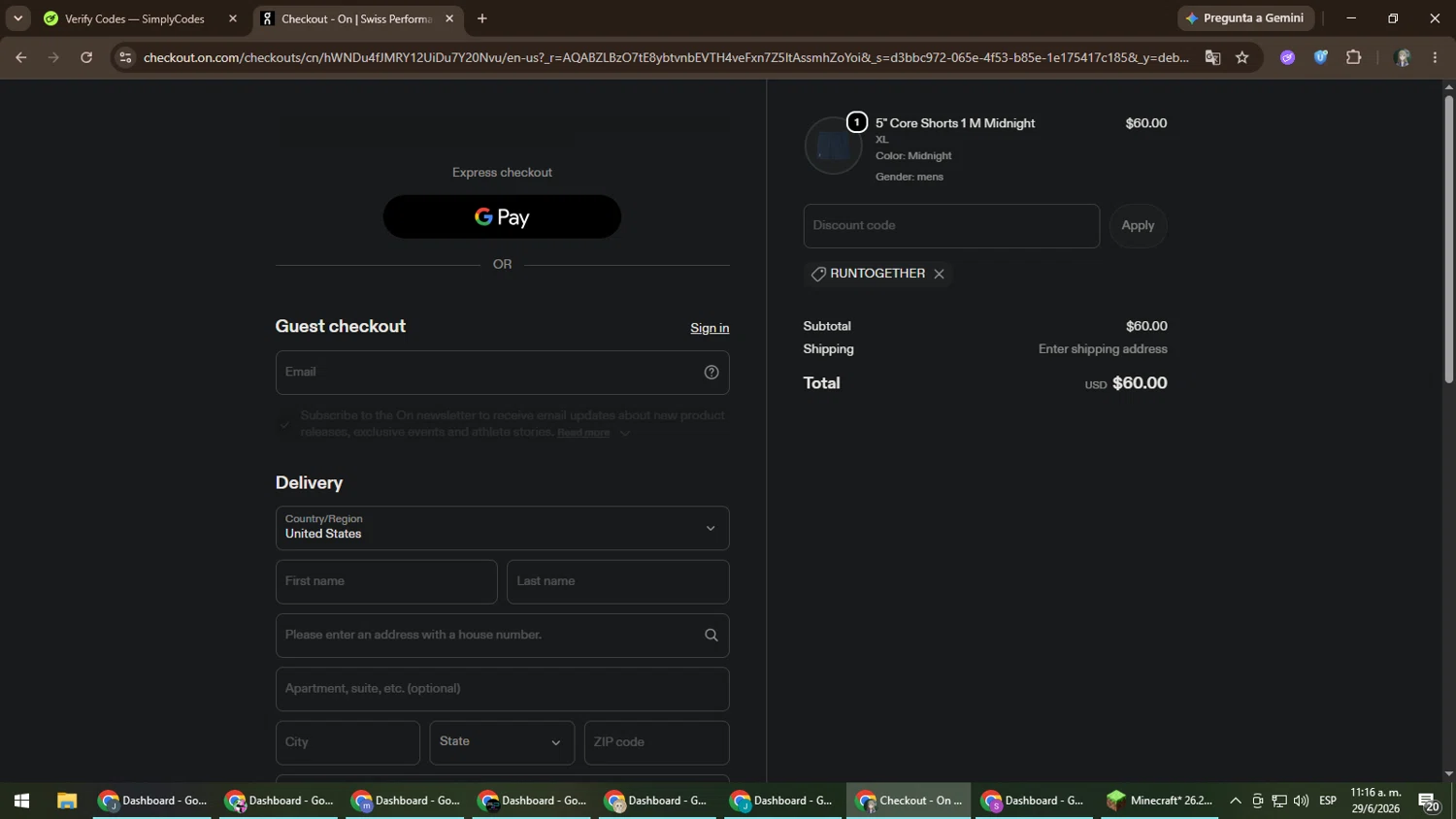
Task: Open the notification center
Action: [1429, 802]
